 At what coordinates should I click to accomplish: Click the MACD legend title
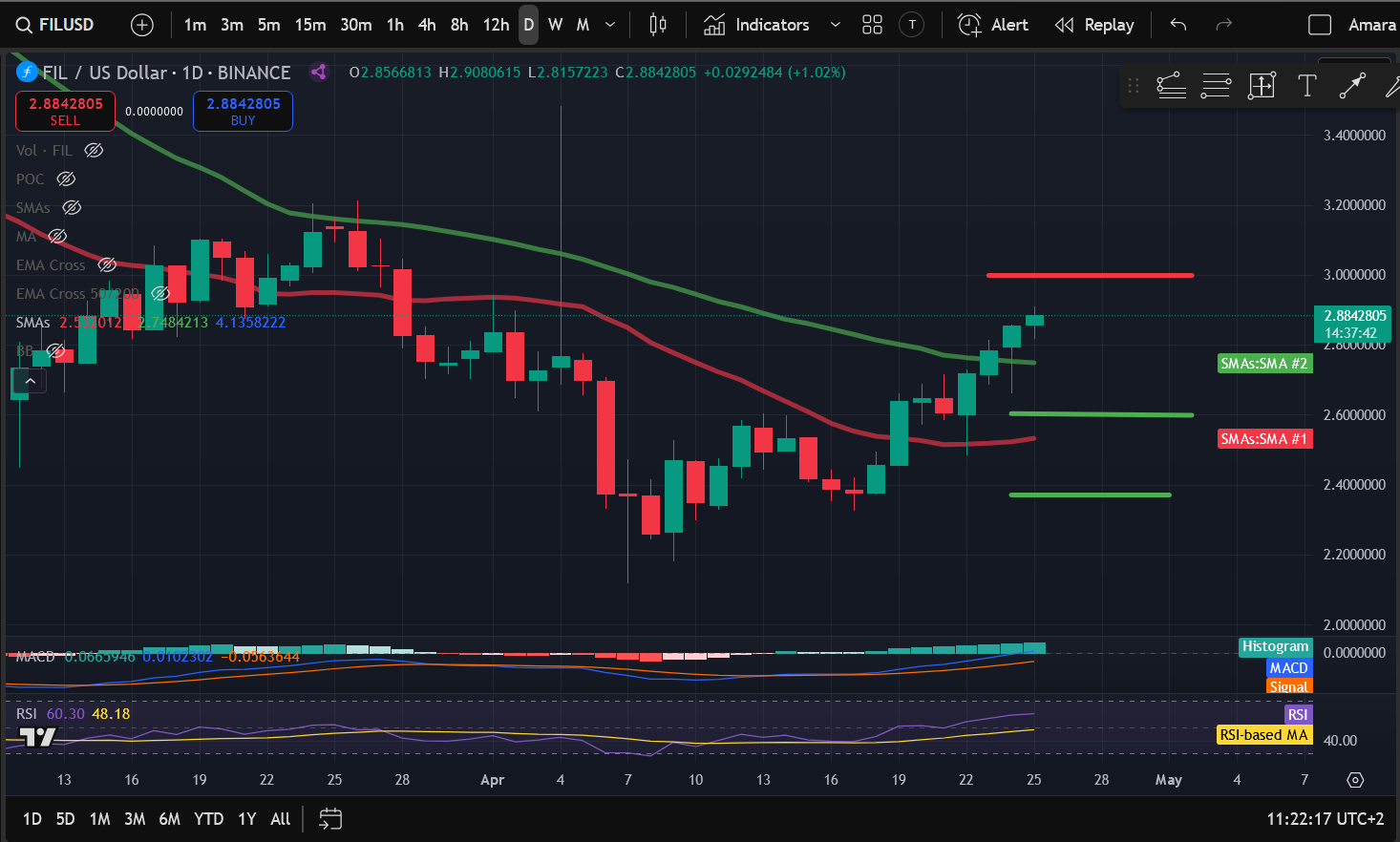pyautogui.click(x=35, y=657)
